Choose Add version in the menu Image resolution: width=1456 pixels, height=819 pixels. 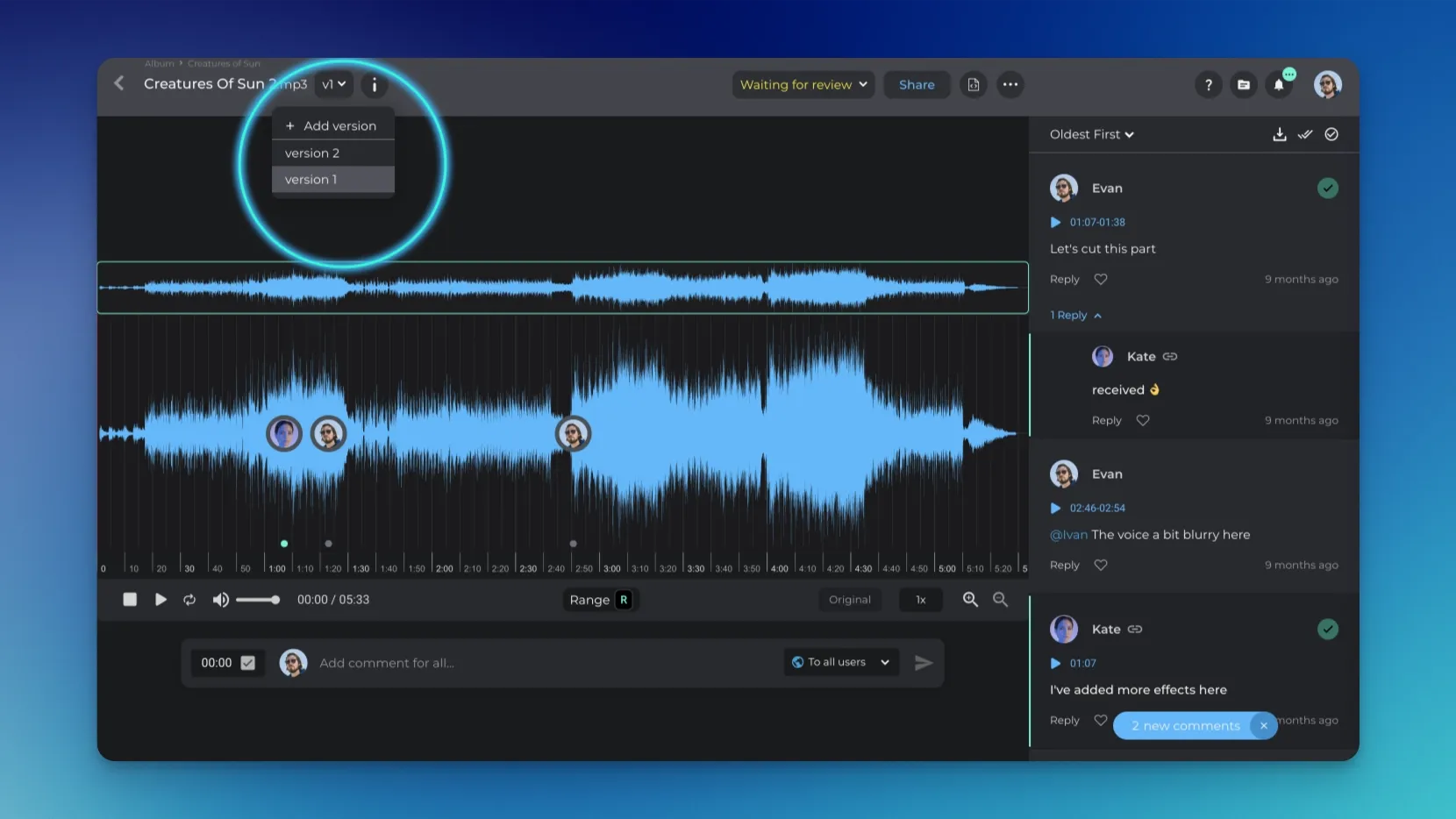pos(332,126)
